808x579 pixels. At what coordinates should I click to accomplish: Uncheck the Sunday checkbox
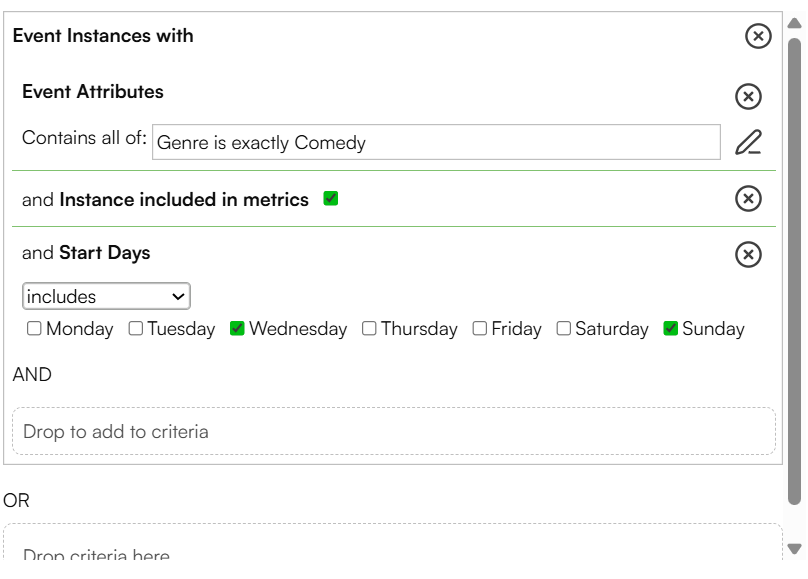(x=670, y=328)
